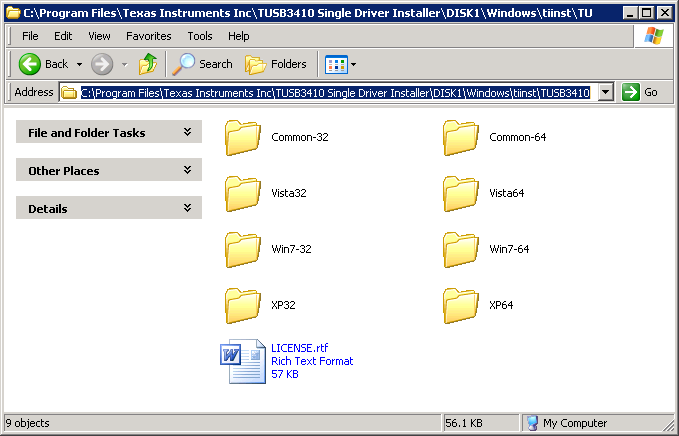Select the XP64 folder icon
This screenshot has width=679, height=436.
pos(460,305)
